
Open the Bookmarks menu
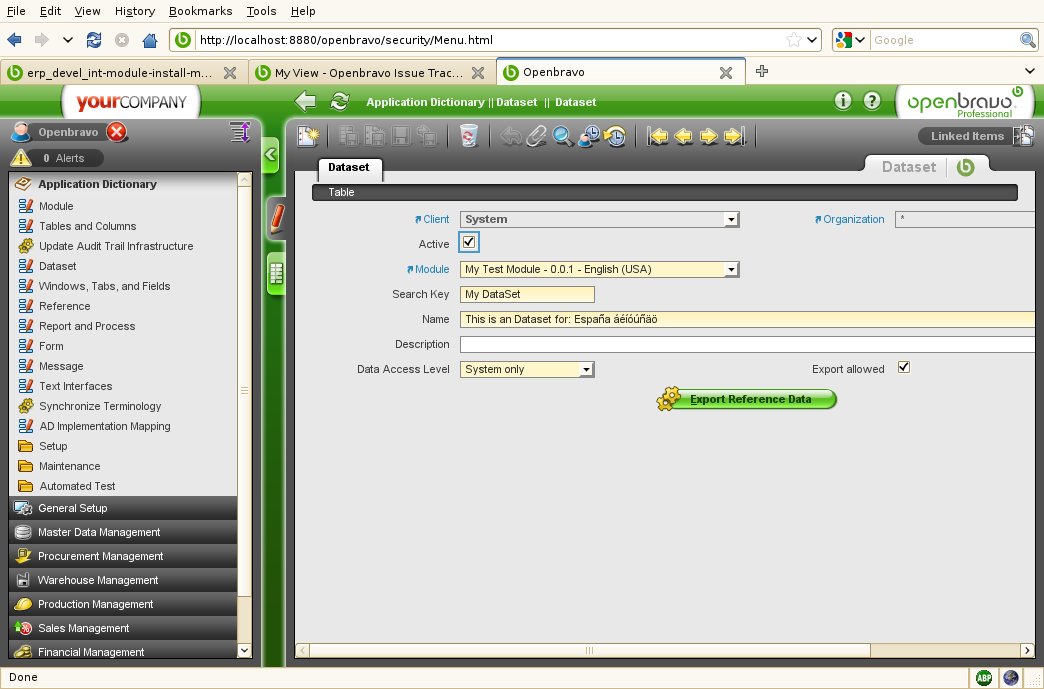click(x=200, y=11)
